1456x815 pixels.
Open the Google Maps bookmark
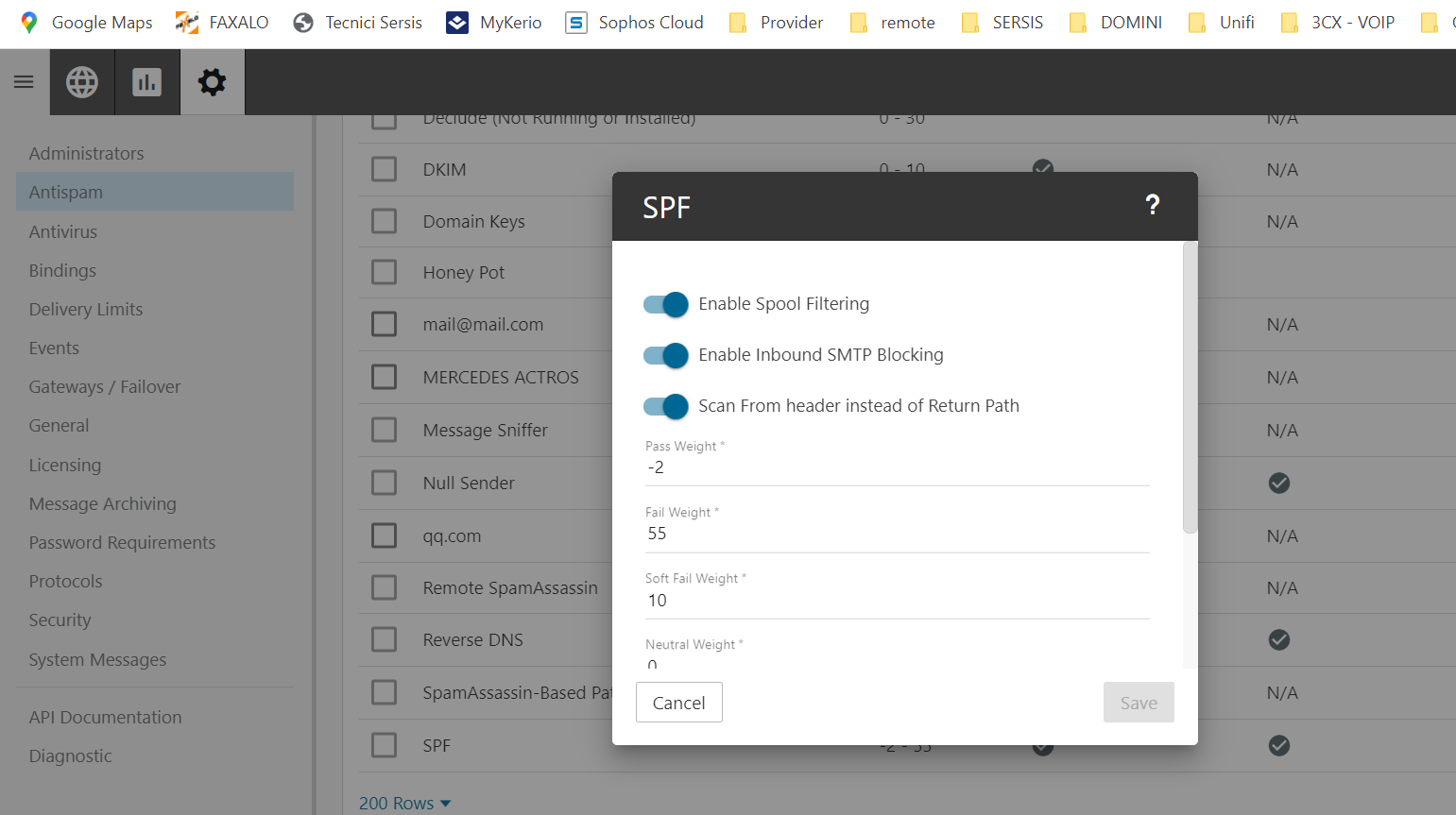[86, 23]
